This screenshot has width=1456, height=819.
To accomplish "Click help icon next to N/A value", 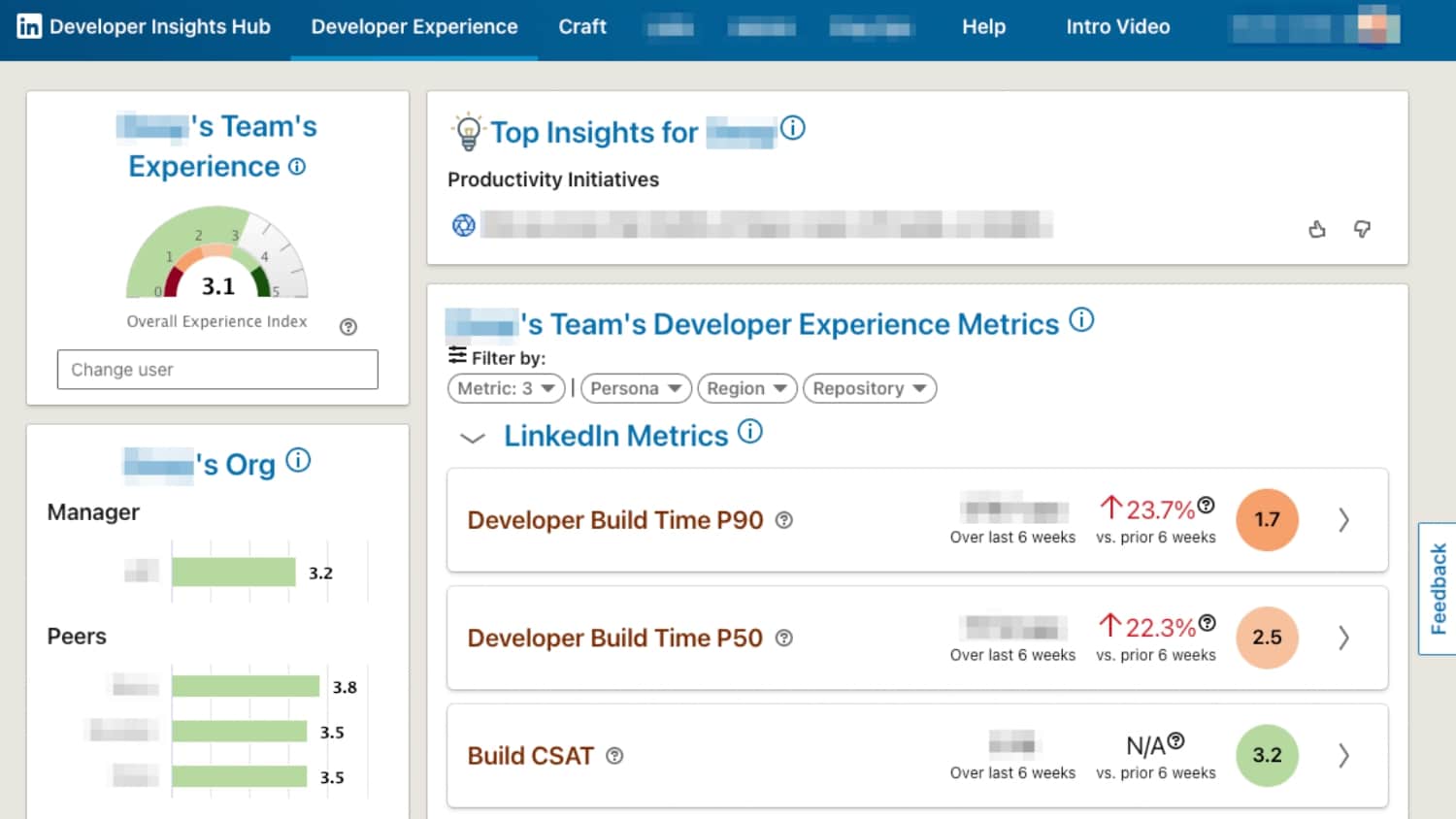I will pyautogui.click(x=1175, y=741).
